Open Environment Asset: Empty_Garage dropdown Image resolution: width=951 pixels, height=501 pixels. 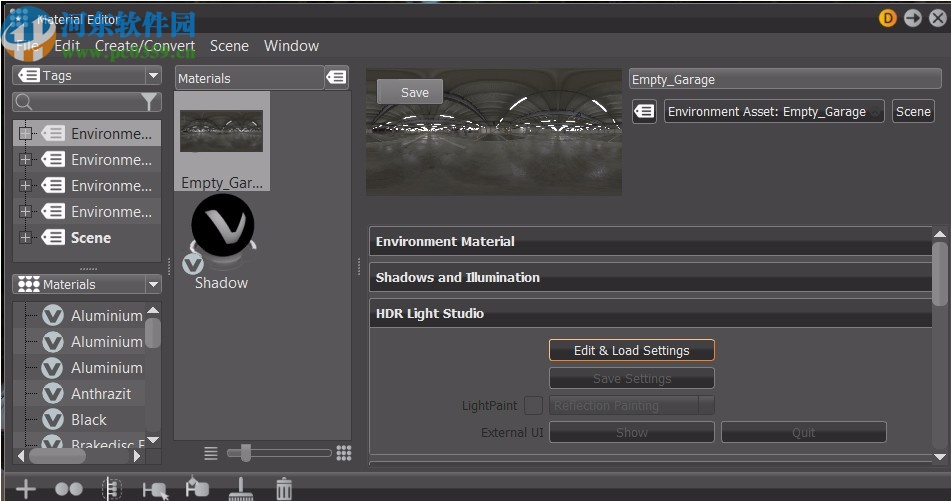774,112
